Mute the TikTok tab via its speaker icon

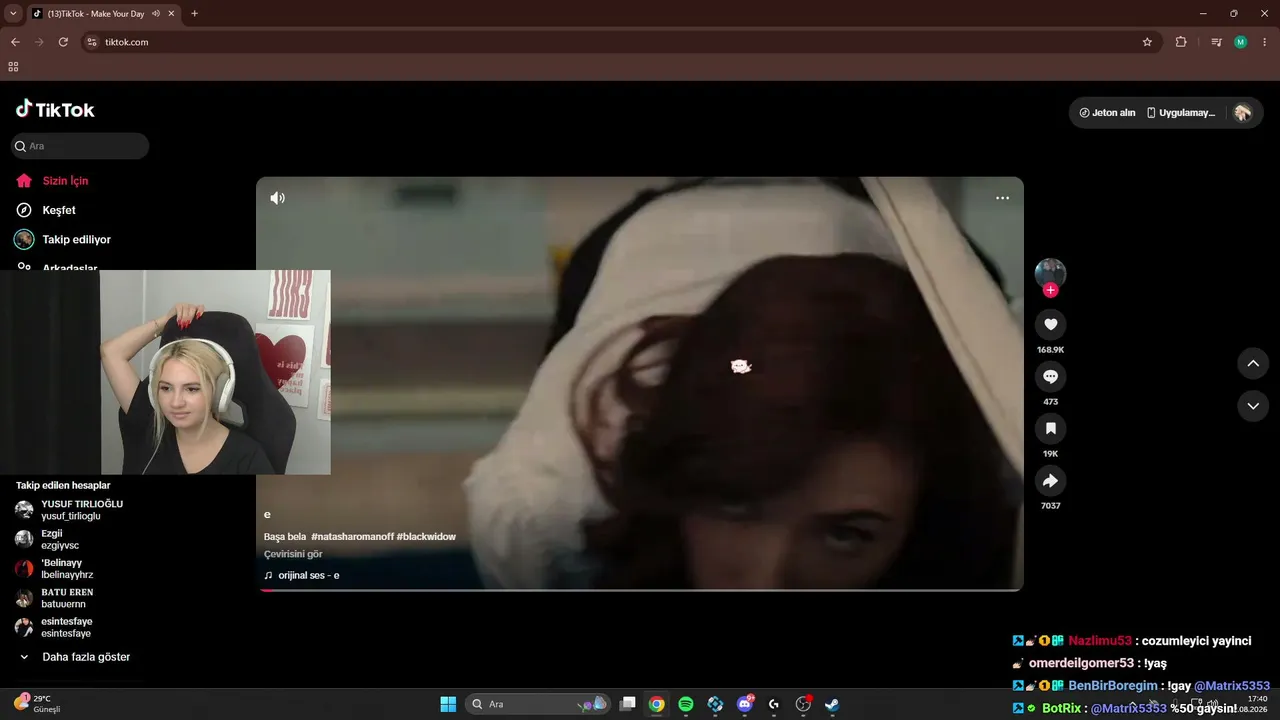pos(156,14)
